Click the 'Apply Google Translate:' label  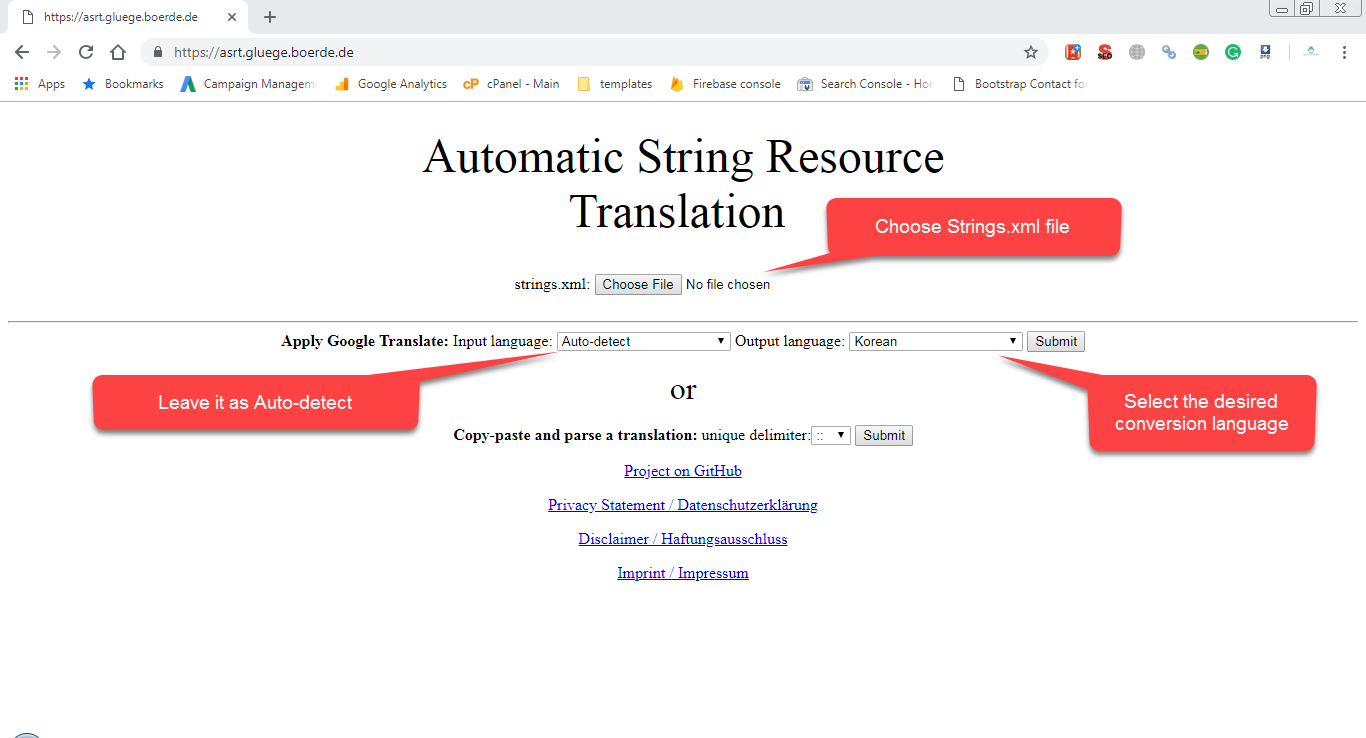(x=365, y=341)
